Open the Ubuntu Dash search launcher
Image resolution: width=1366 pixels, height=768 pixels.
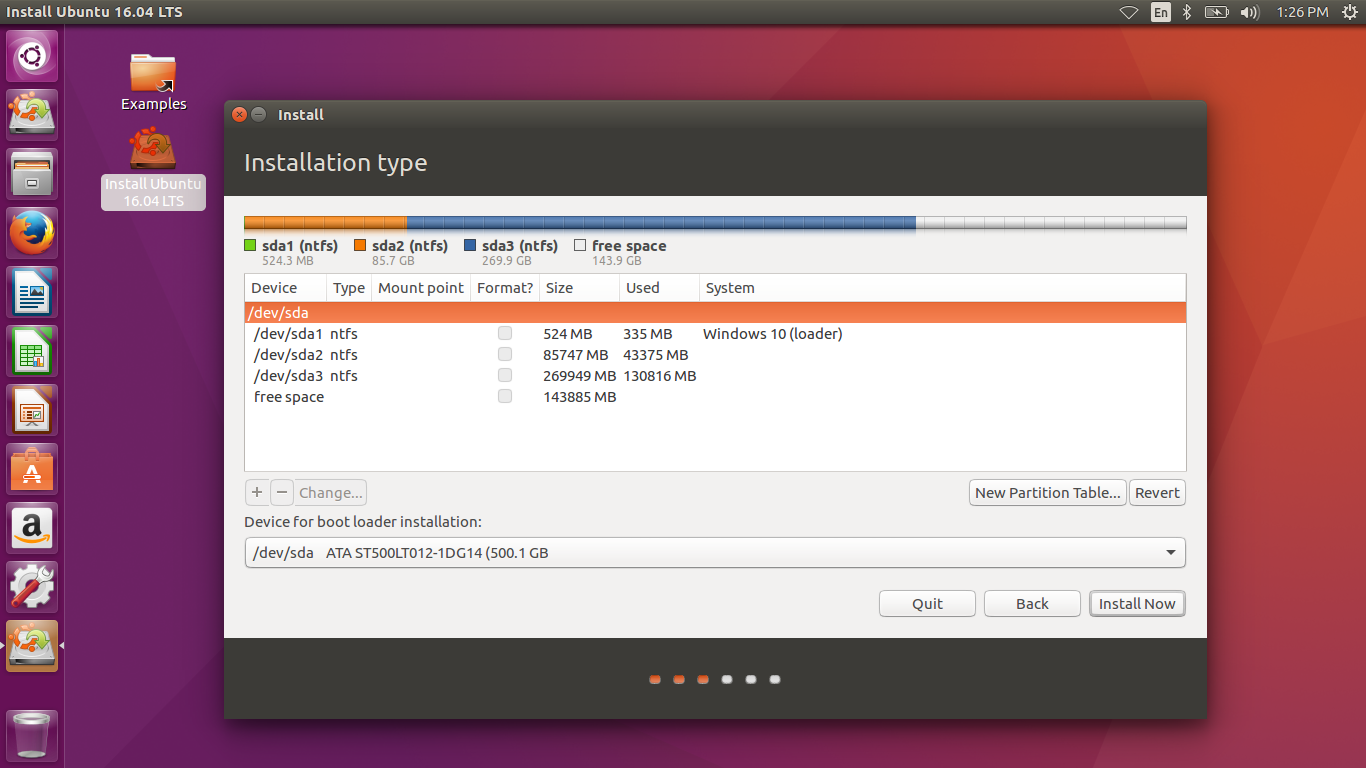tap(32, 55)
